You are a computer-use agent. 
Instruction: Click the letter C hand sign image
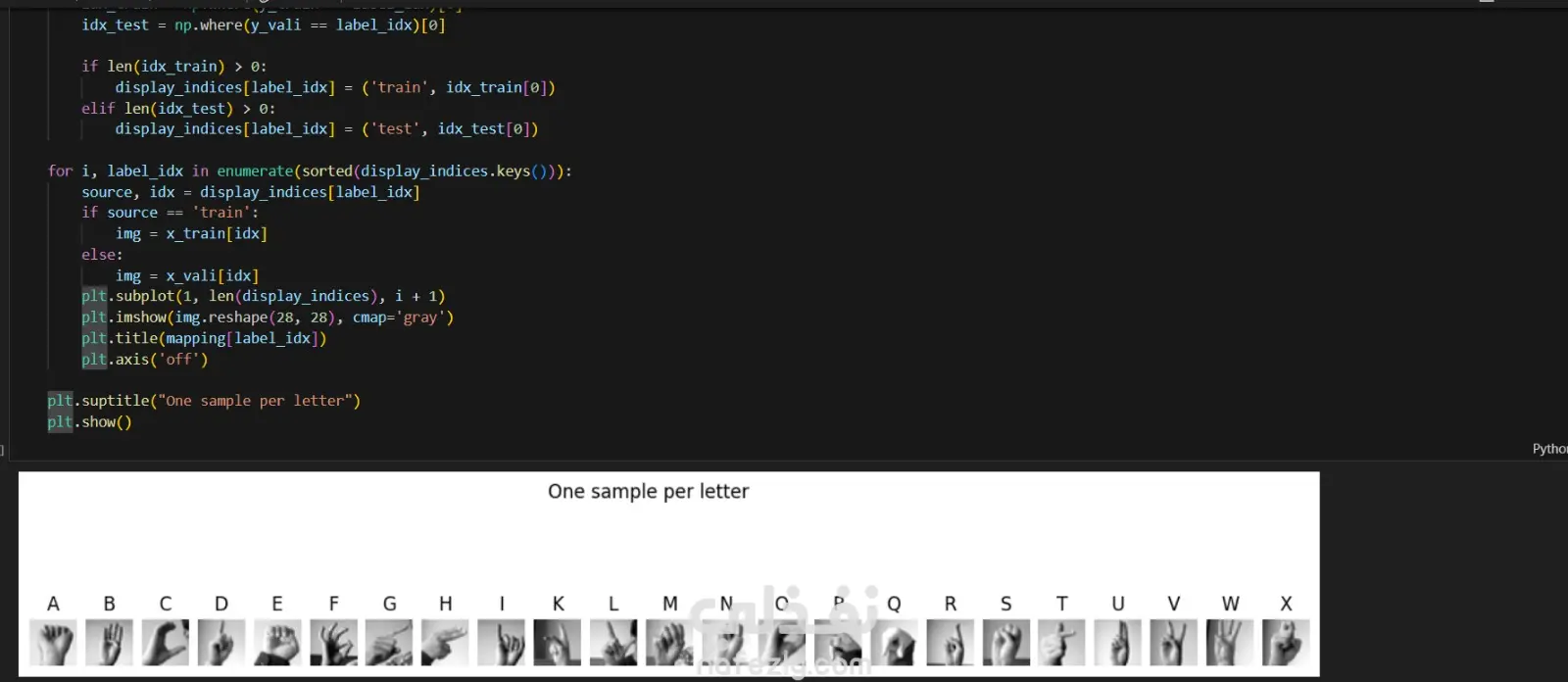click(x=165, y=643)
